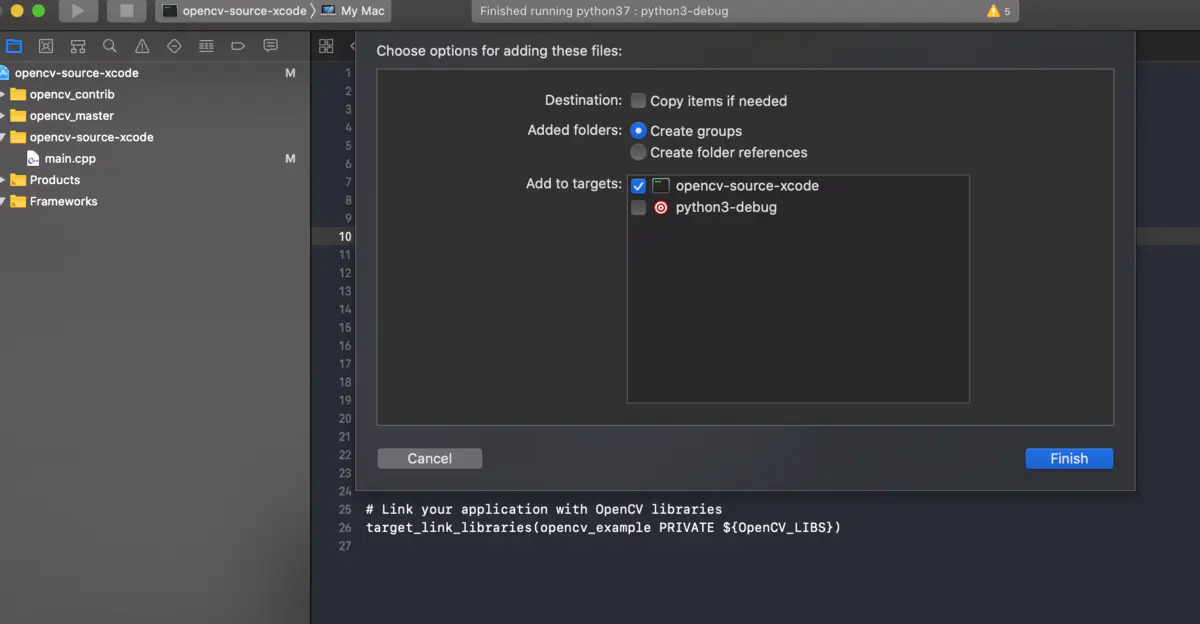Click the Debug navigator icon

point(206,45)
